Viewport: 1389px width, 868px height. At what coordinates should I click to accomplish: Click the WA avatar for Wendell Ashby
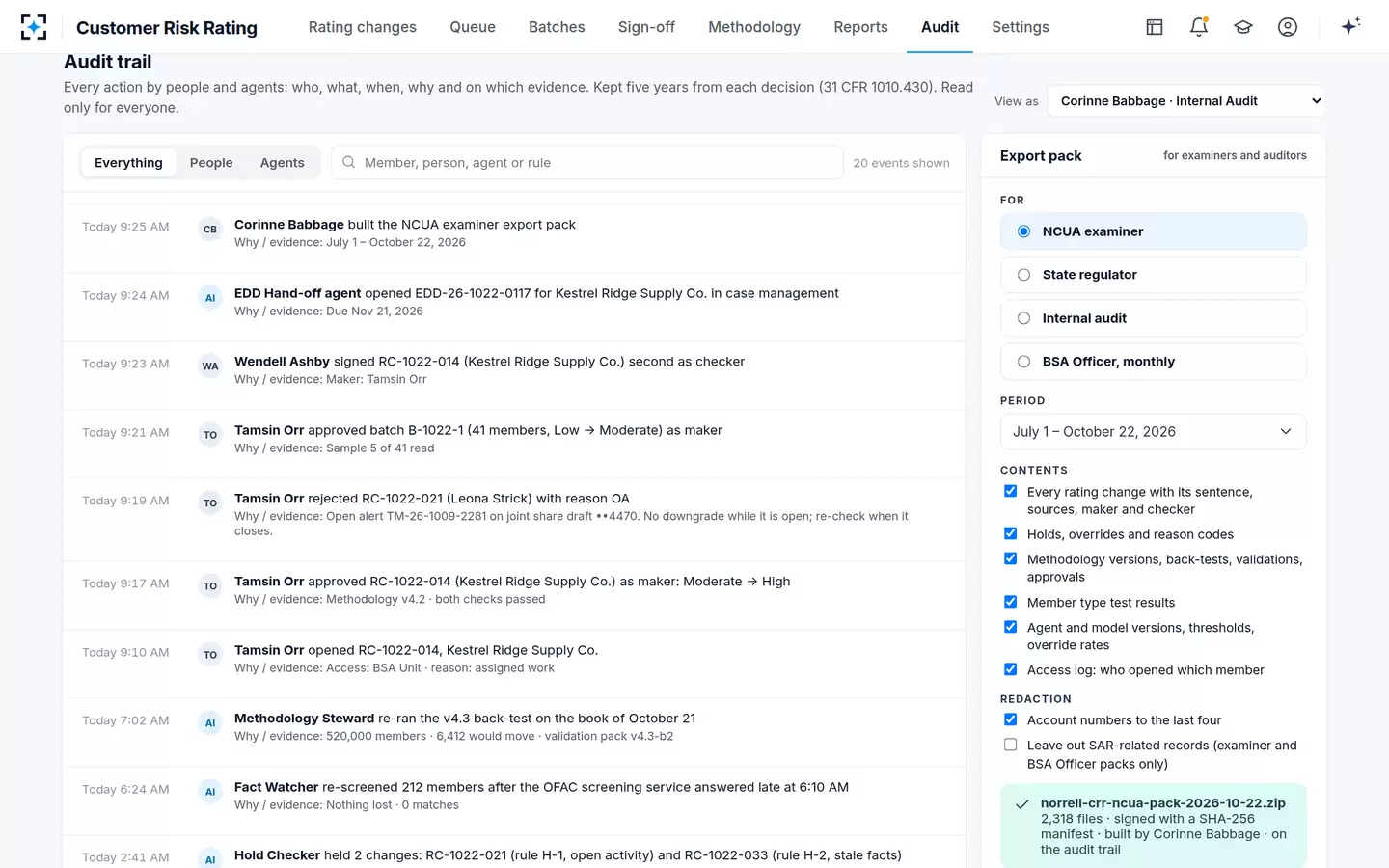tap(210, 366)
